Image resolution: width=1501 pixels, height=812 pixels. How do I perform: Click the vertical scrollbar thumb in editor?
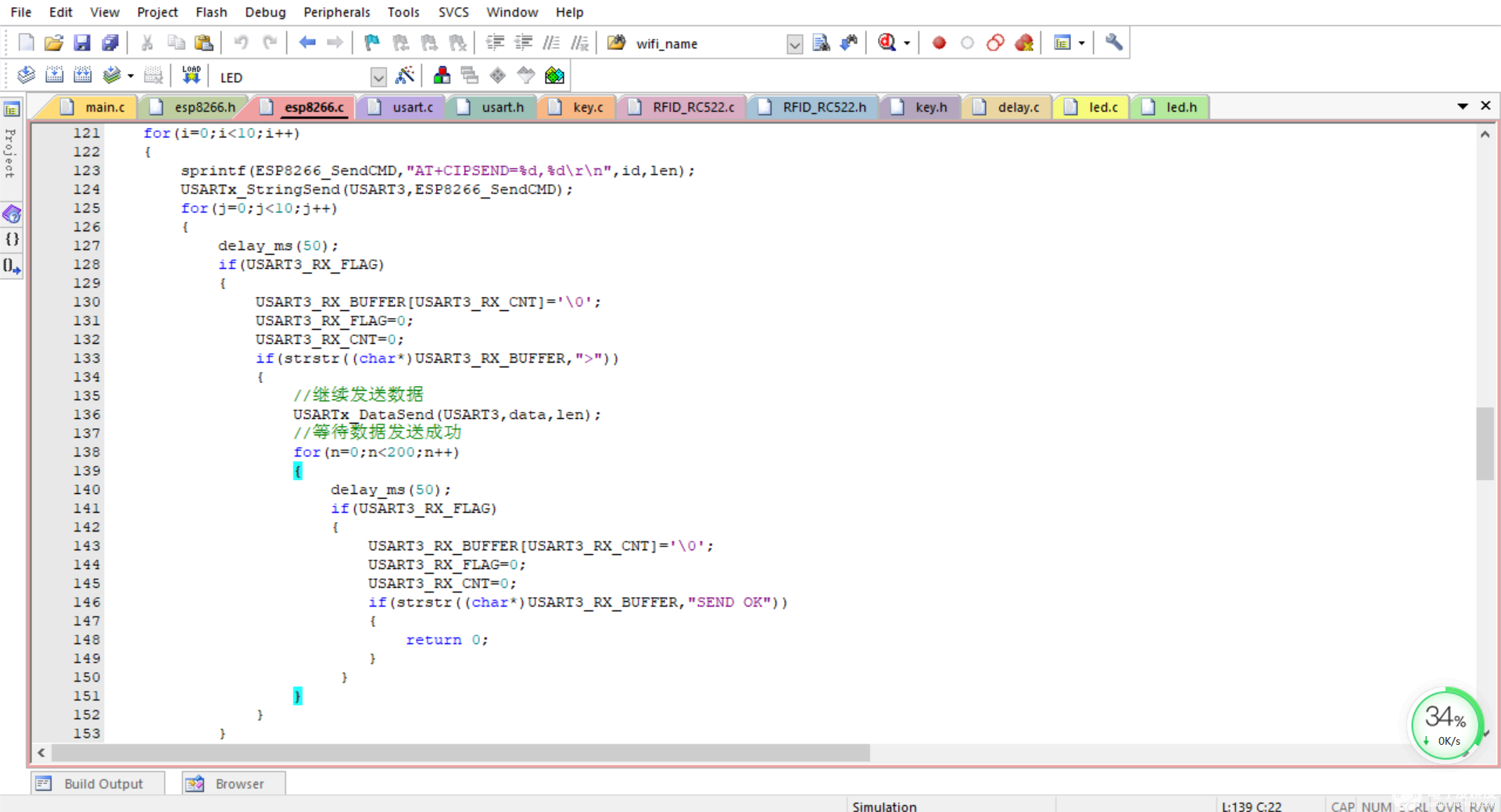pos(1485,443)
